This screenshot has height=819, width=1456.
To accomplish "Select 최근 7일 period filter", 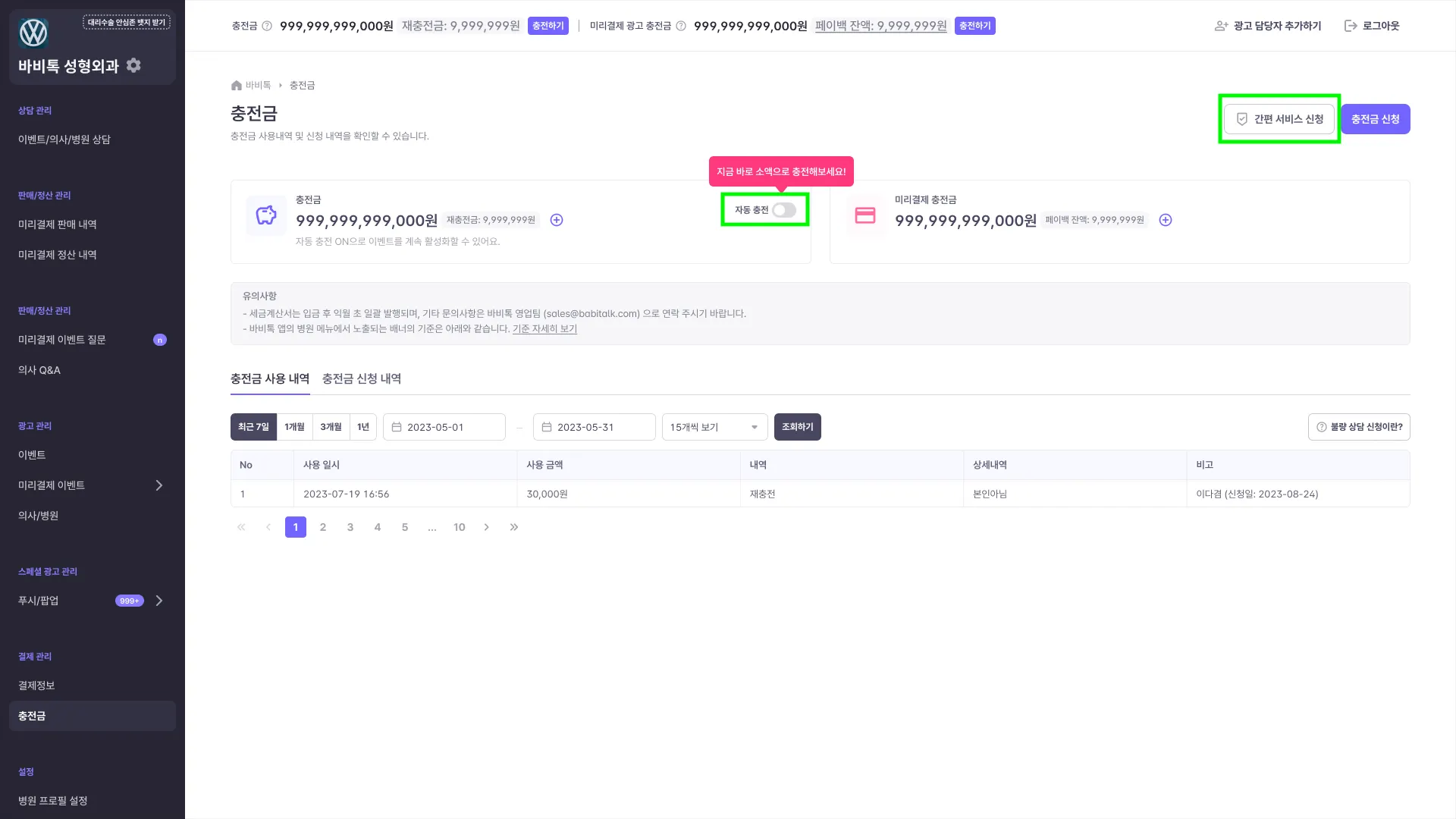I will tap(253, 427).
